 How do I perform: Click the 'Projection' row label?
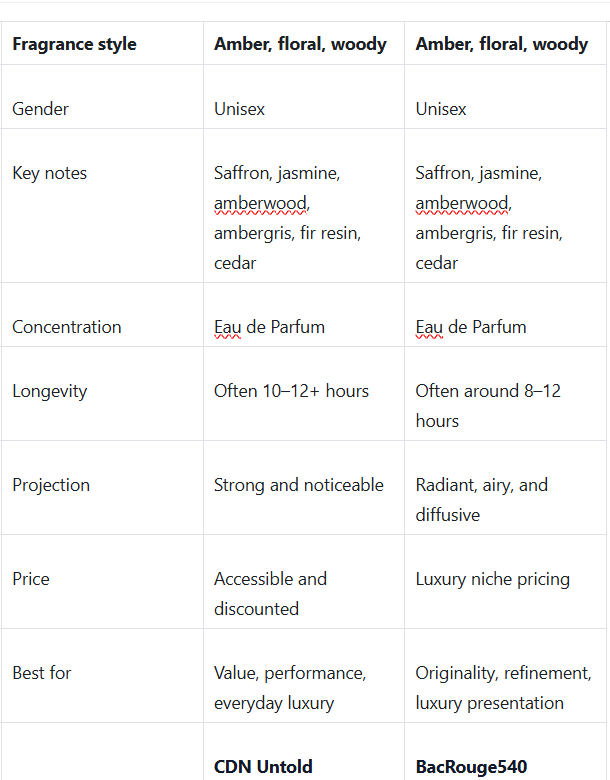tap(51, 485)
